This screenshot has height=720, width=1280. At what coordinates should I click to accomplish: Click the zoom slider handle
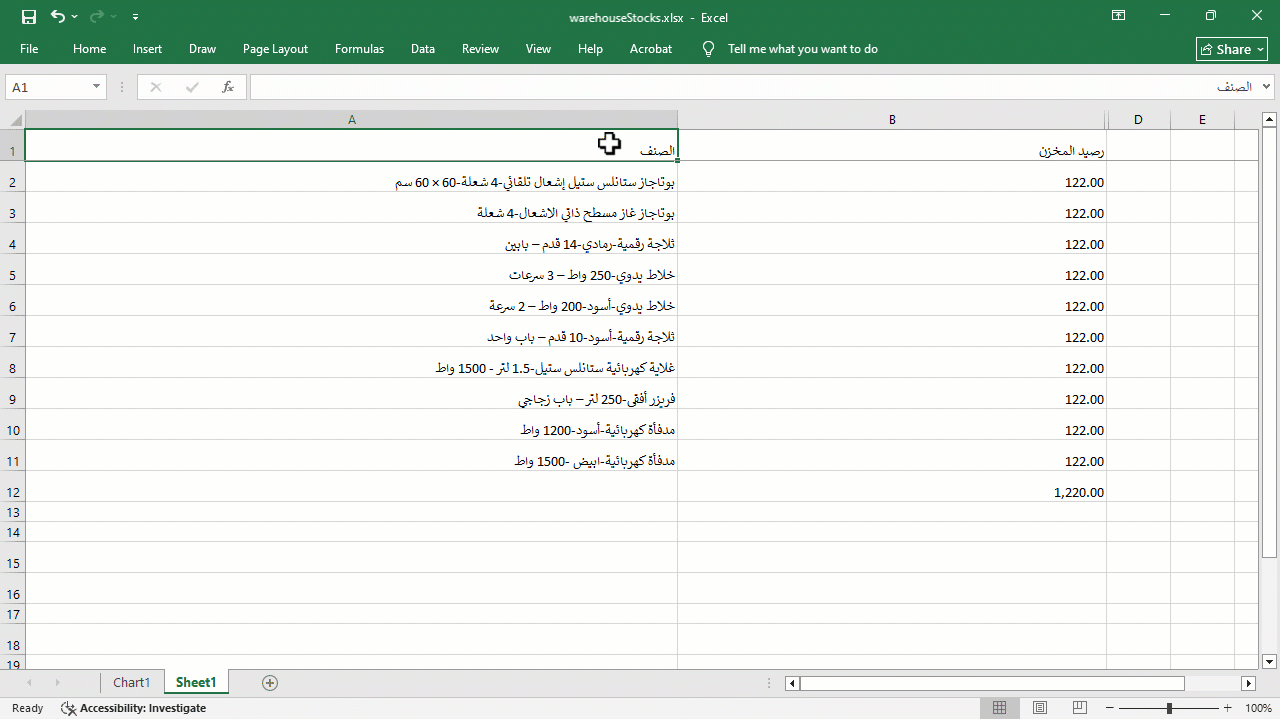(1169, 708)
